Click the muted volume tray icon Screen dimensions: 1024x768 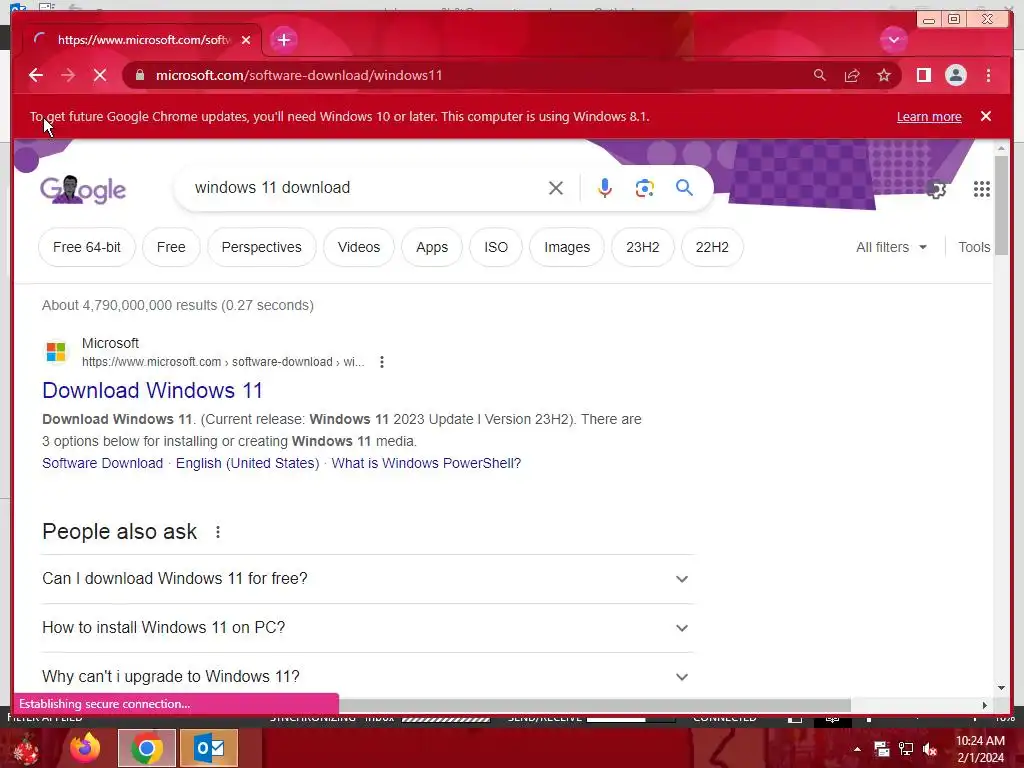click(930, 749)
